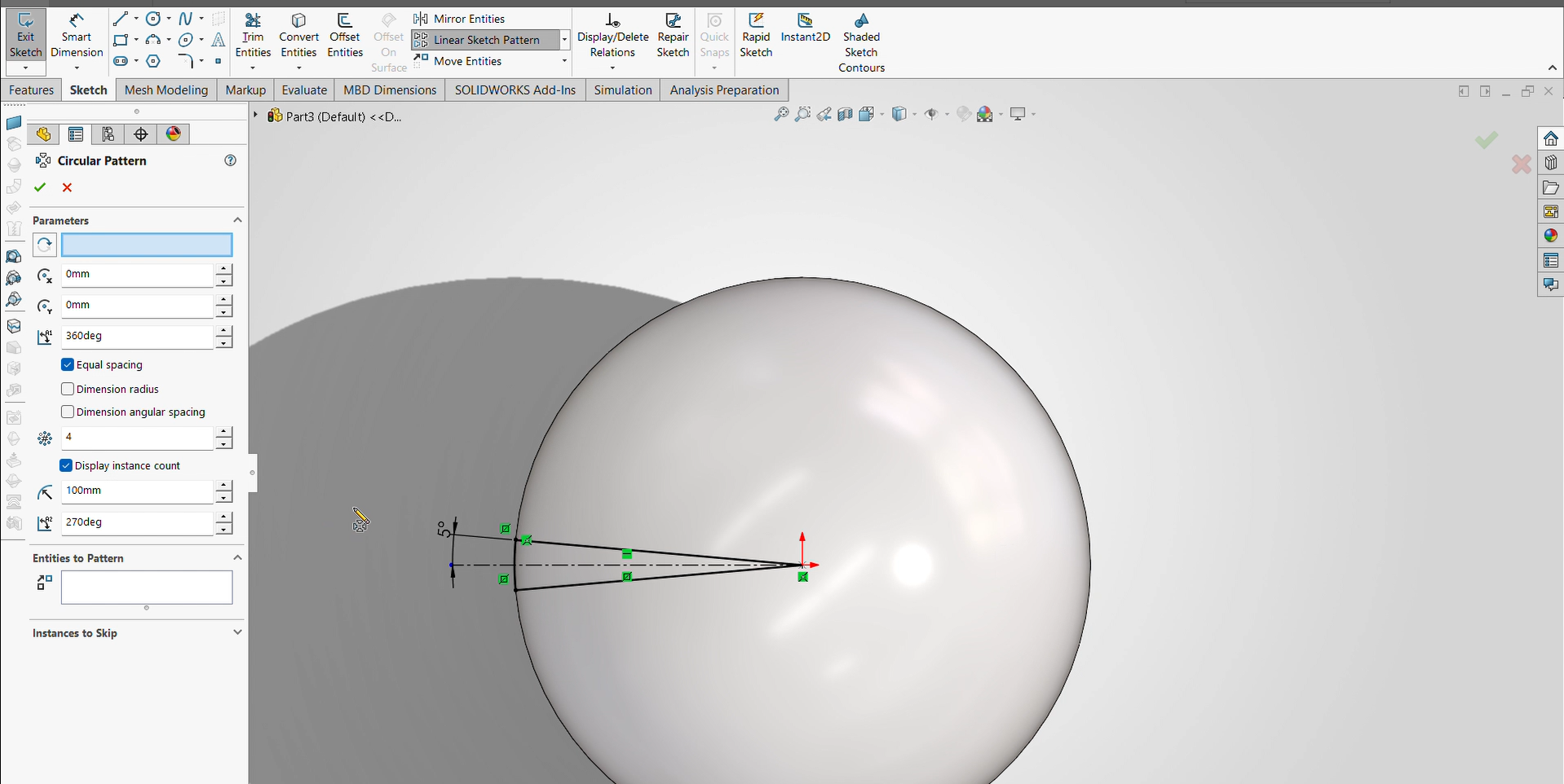
Task: Switch to the Features tab
Action: (31, 90)
